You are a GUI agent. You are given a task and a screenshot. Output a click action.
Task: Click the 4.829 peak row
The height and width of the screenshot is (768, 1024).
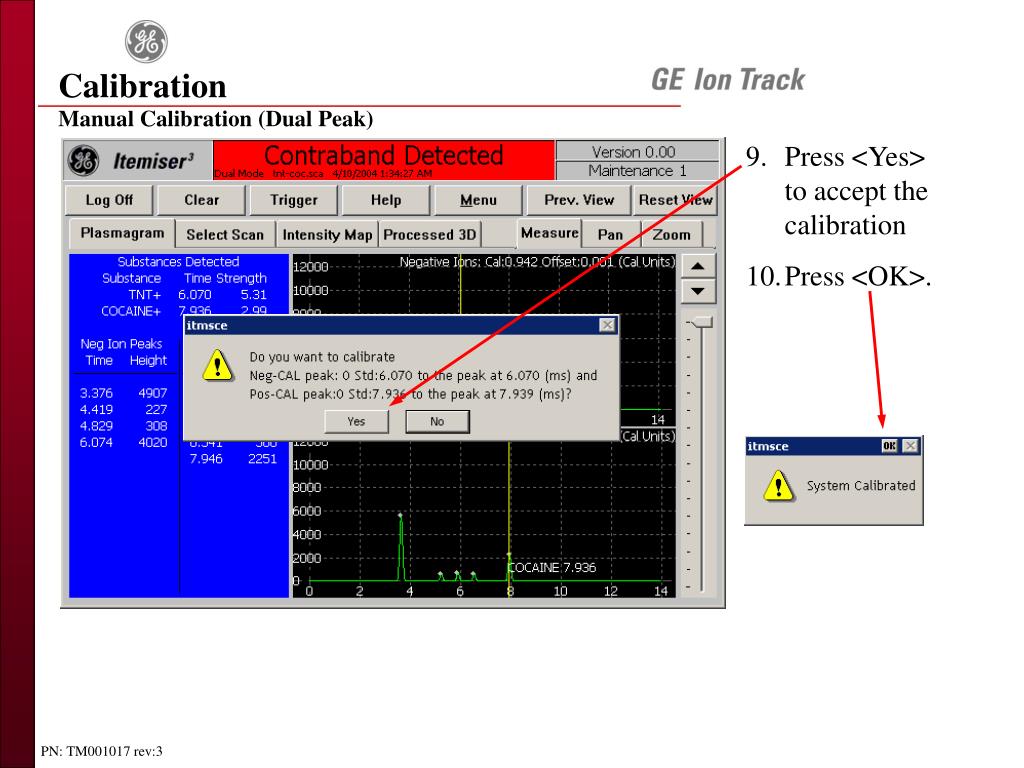tap(123, 426)
